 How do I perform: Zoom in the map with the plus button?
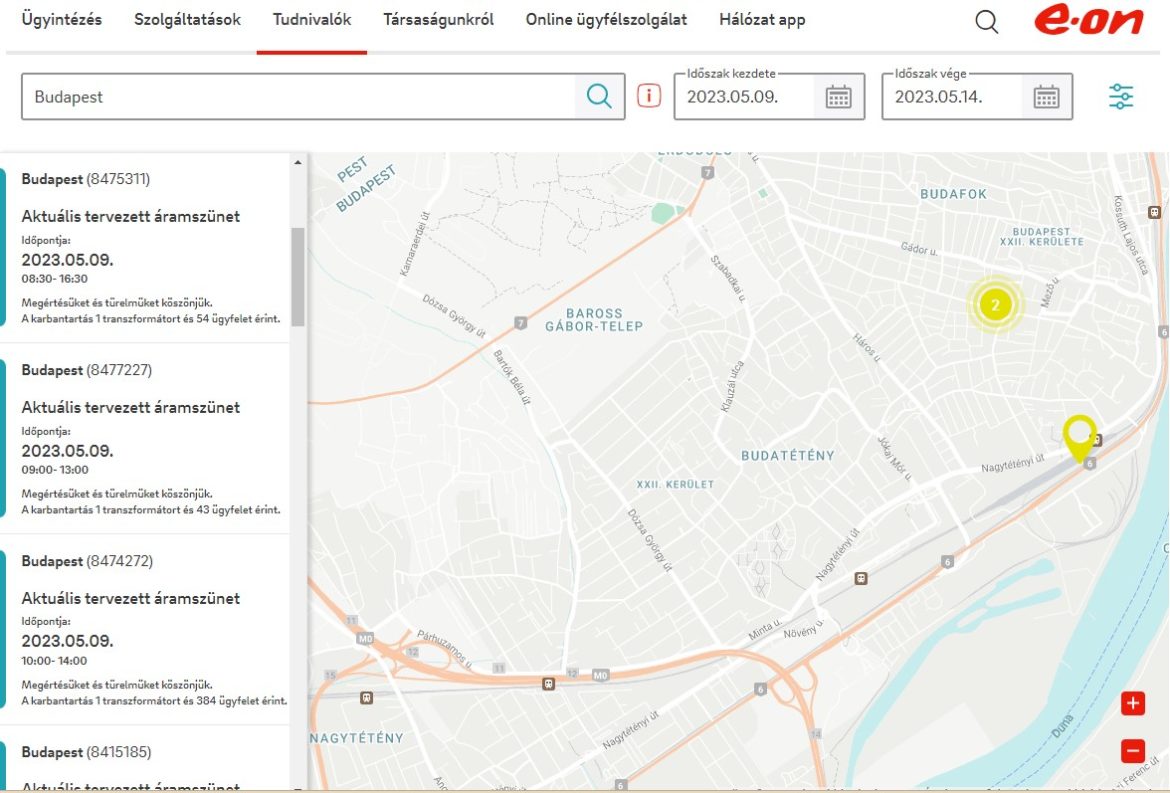[1132, 704]
